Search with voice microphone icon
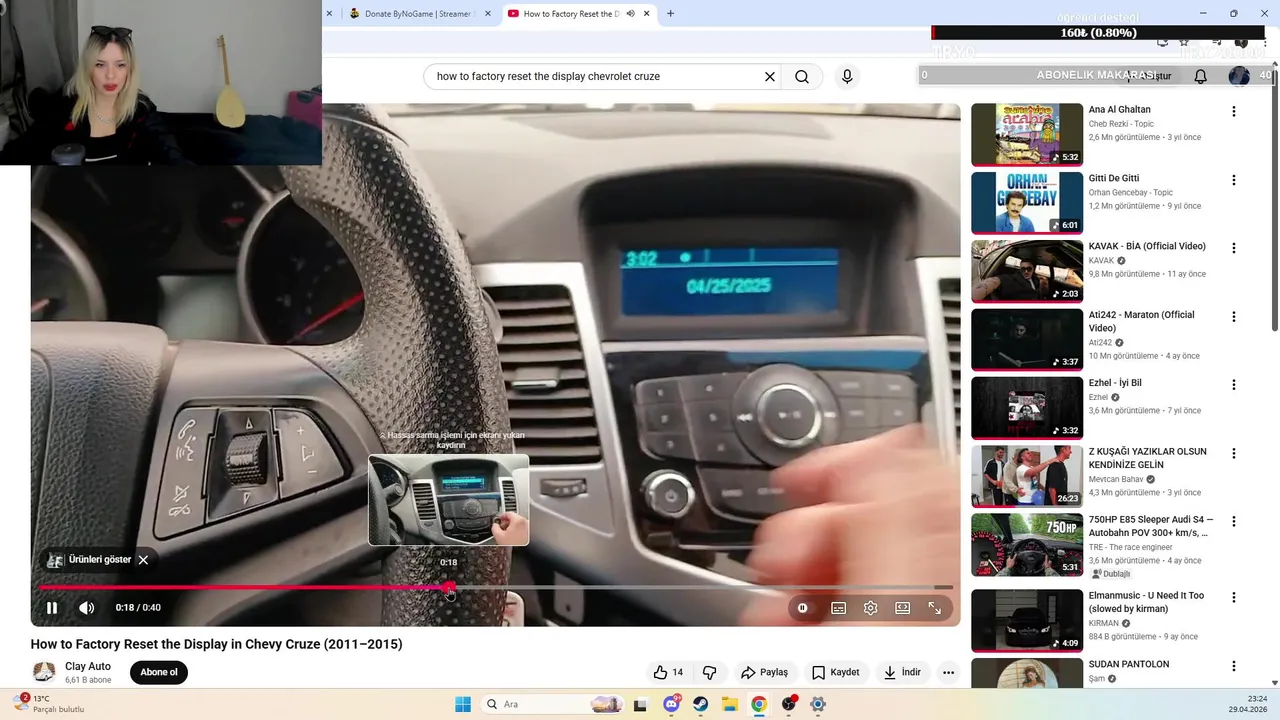This screenshot has width=1280, height=720. tap(847, 76)
